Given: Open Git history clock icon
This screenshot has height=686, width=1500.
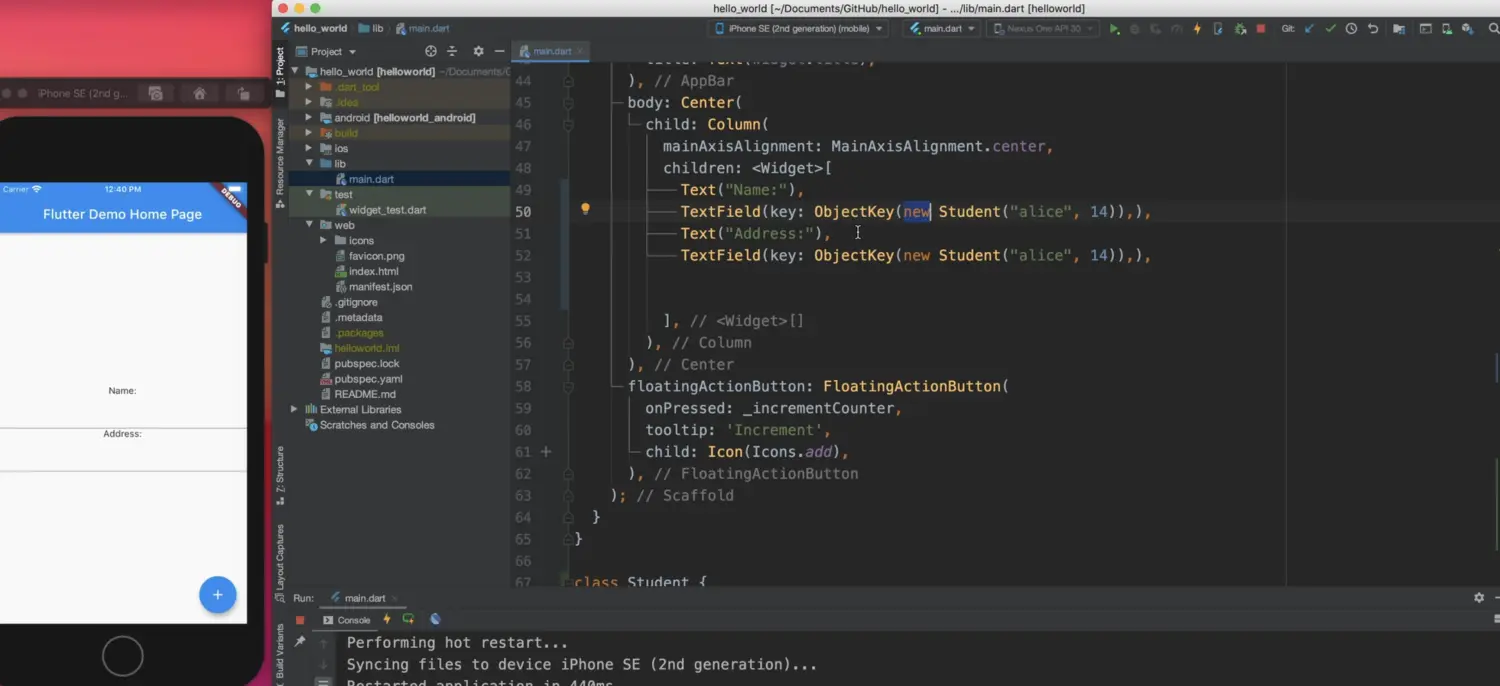Looking at the screenshot, I should [x=1351, y=29].
